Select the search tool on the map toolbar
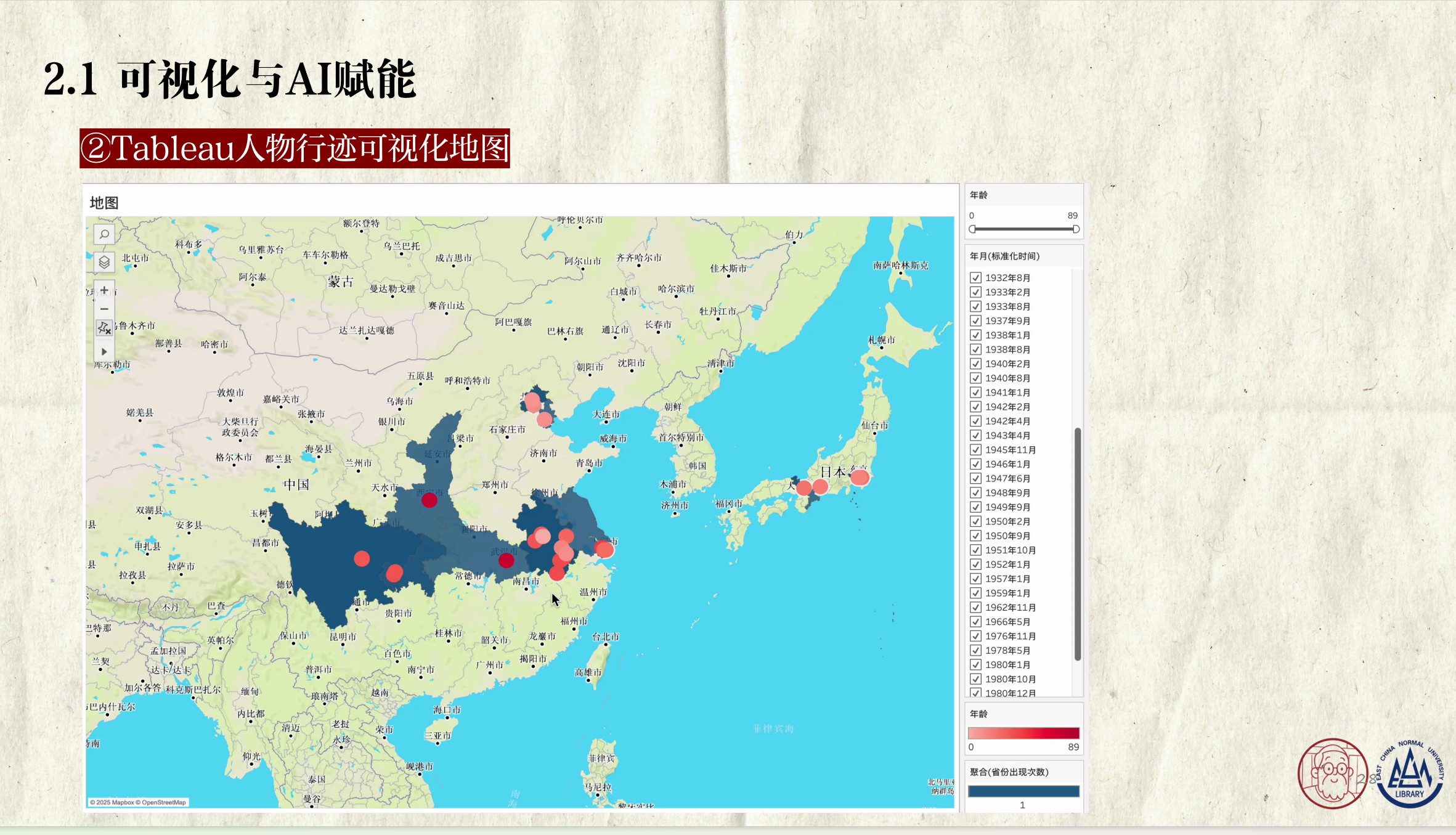1456x835 pixels. [104, 235]
